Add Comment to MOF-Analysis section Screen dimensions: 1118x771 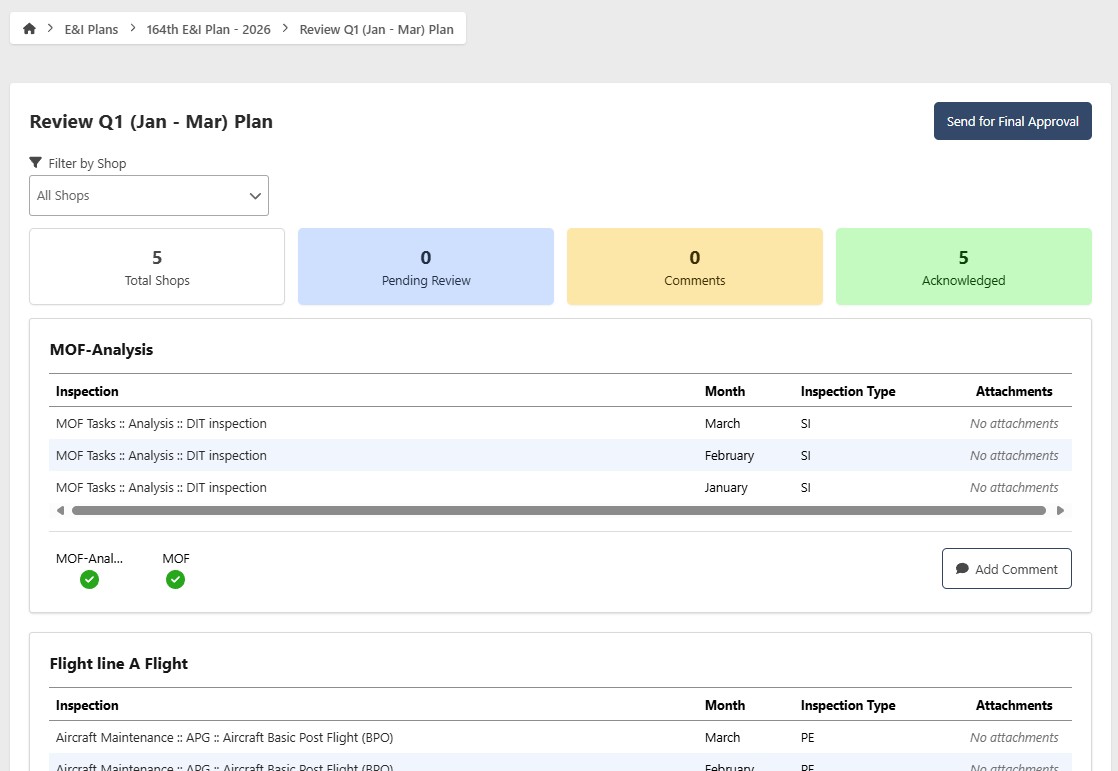[1006, 569]
